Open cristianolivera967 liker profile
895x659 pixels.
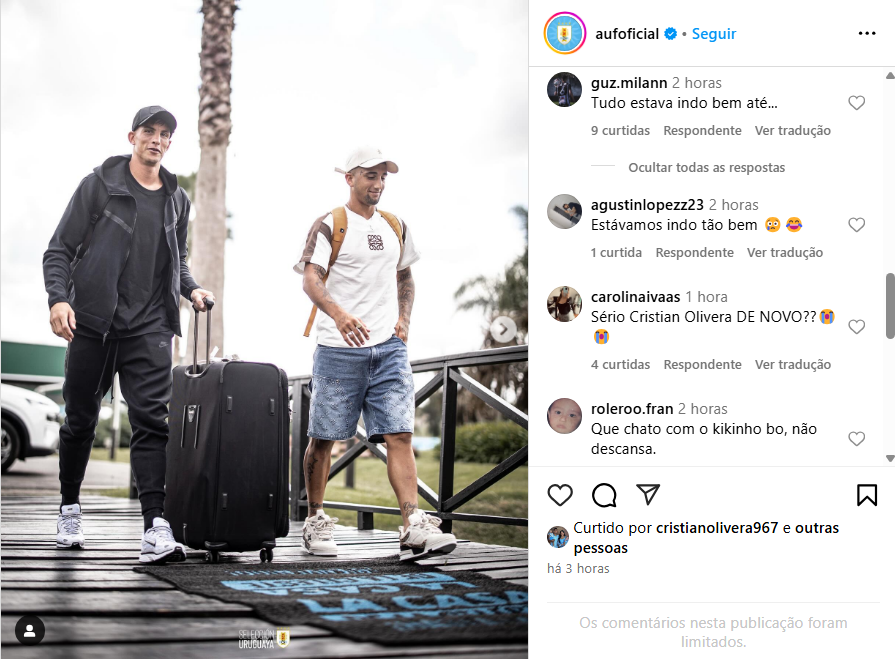click(x=717, y=528)
